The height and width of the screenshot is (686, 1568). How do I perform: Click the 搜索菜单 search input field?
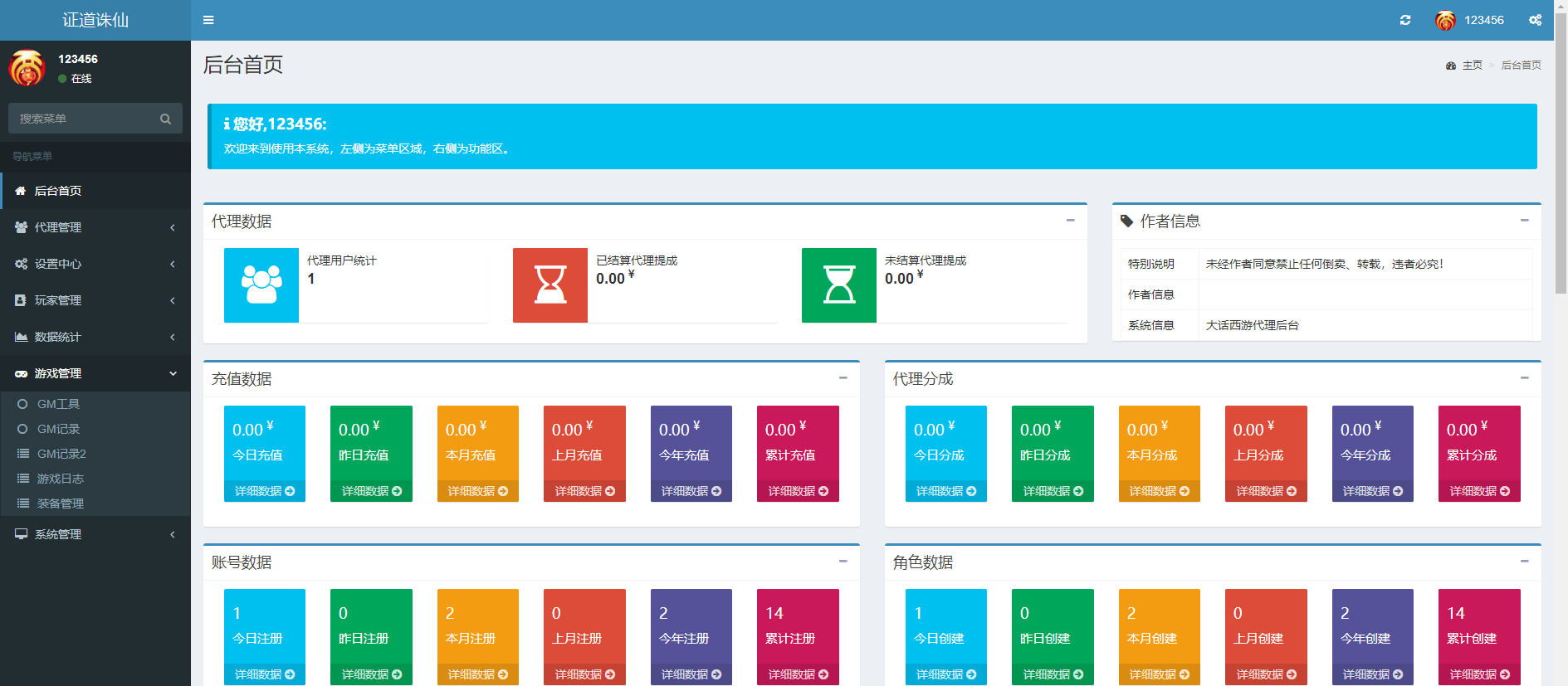click(83, 119)
